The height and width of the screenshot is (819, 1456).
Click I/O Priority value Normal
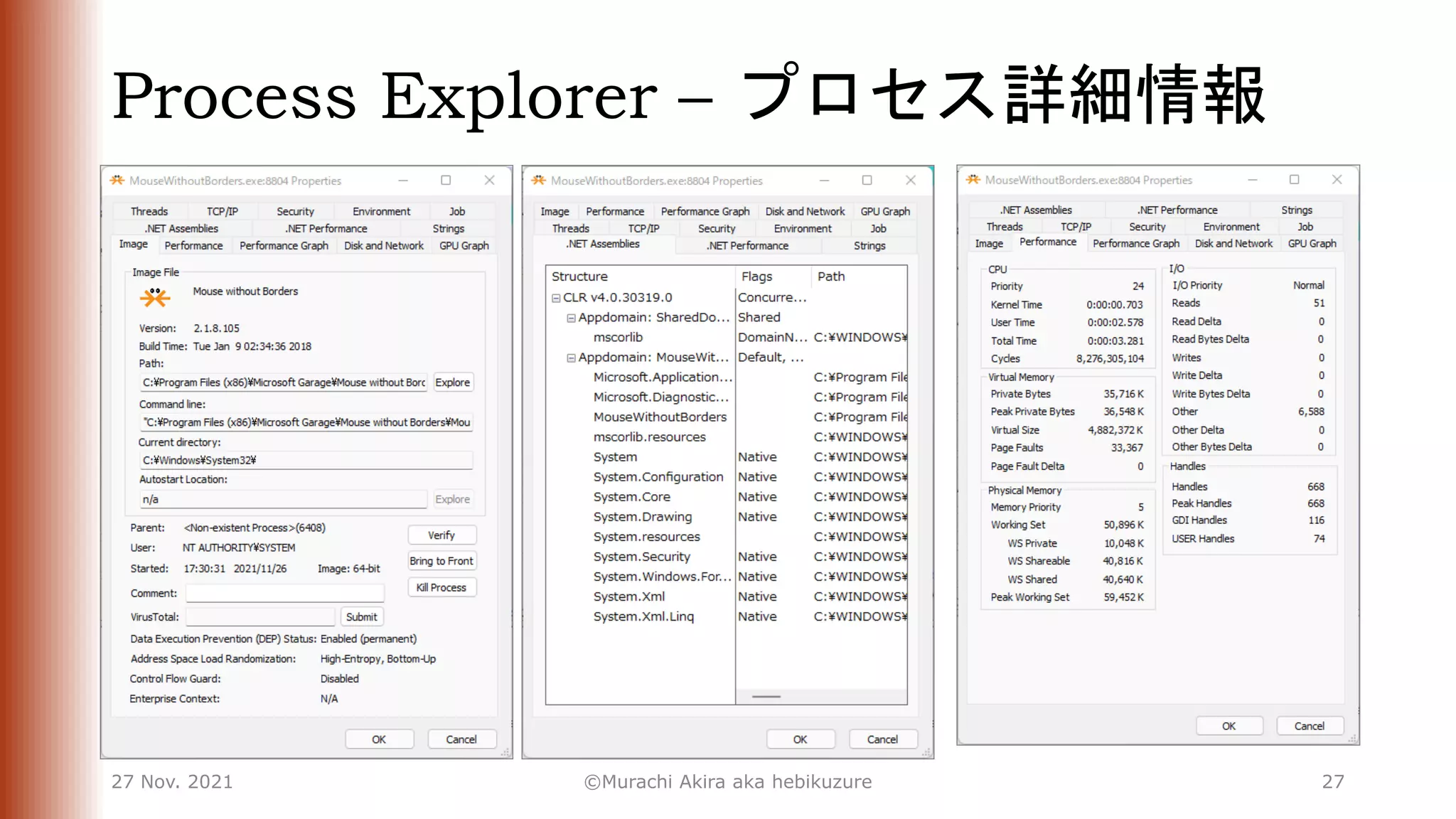1308,285
